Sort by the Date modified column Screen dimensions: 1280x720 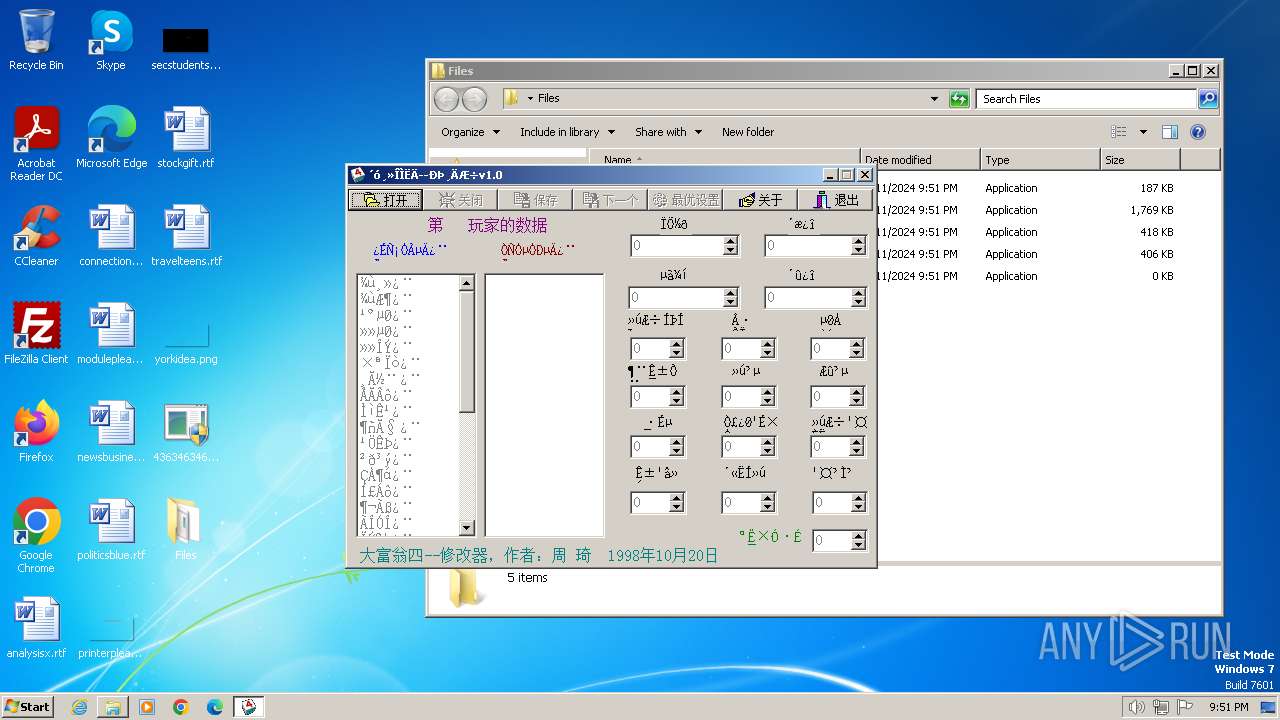point(920,160)
